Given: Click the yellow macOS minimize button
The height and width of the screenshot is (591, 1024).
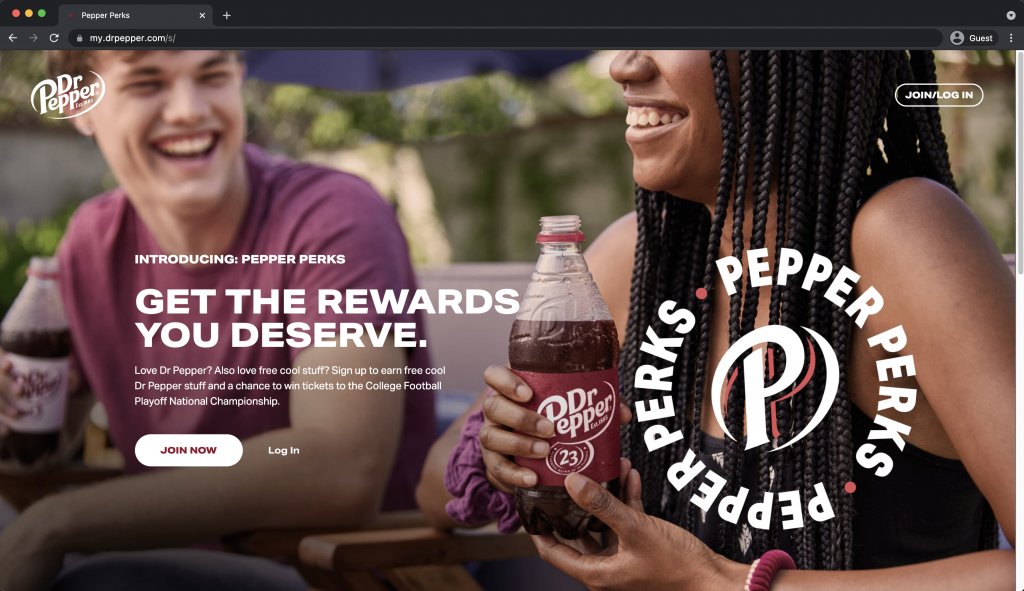Looking at the screenshot, I should click(29, 13).
